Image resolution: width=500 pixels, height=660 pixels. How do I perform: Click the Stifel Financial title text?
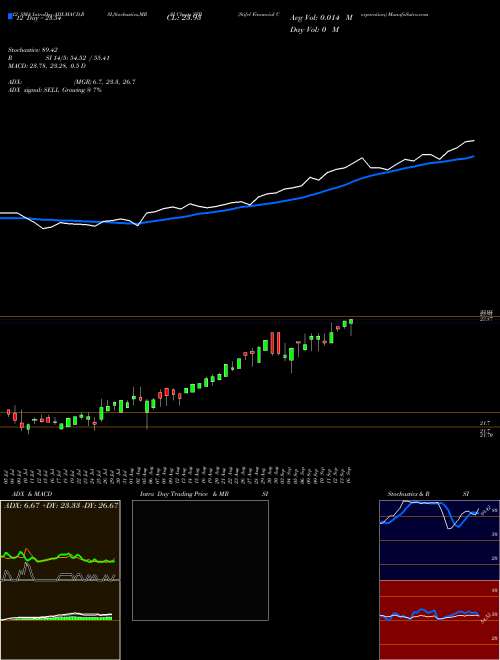258,14
